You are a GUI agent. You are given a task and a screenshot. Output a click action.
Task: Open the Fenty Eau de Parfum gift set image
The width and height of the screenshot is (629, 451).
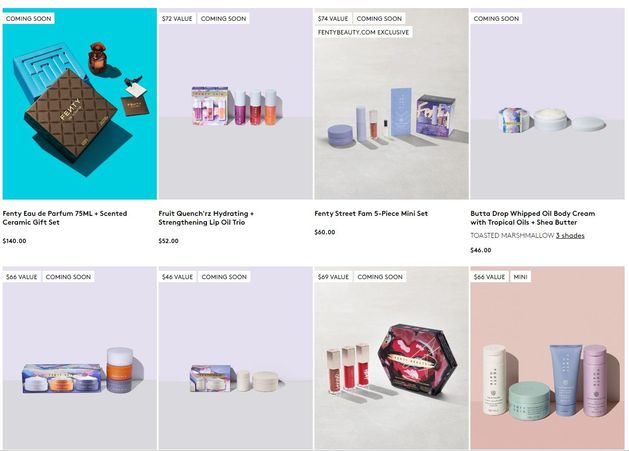tap(79, 104)
